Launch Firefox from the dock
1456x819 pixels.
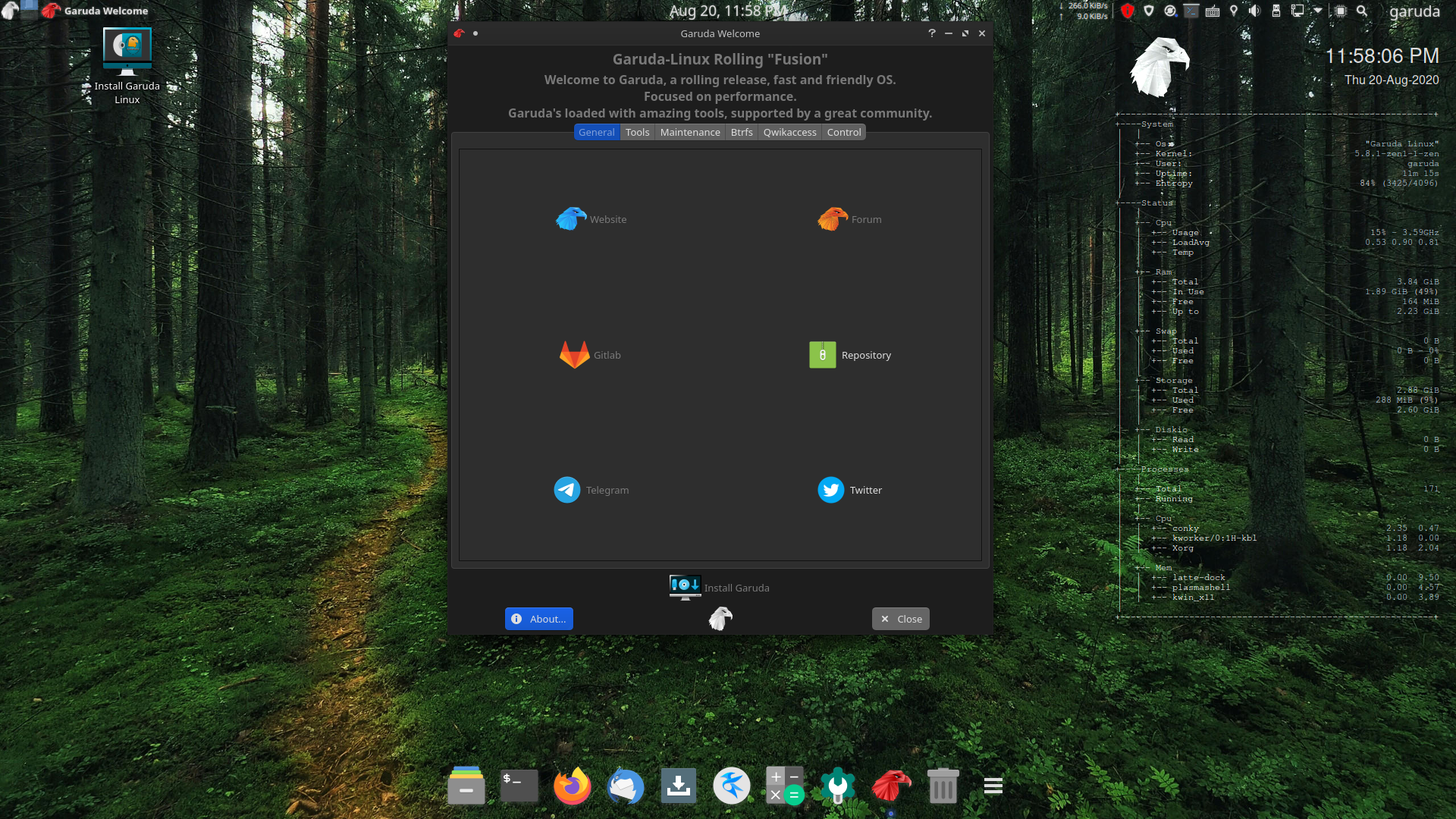(573, 786)
